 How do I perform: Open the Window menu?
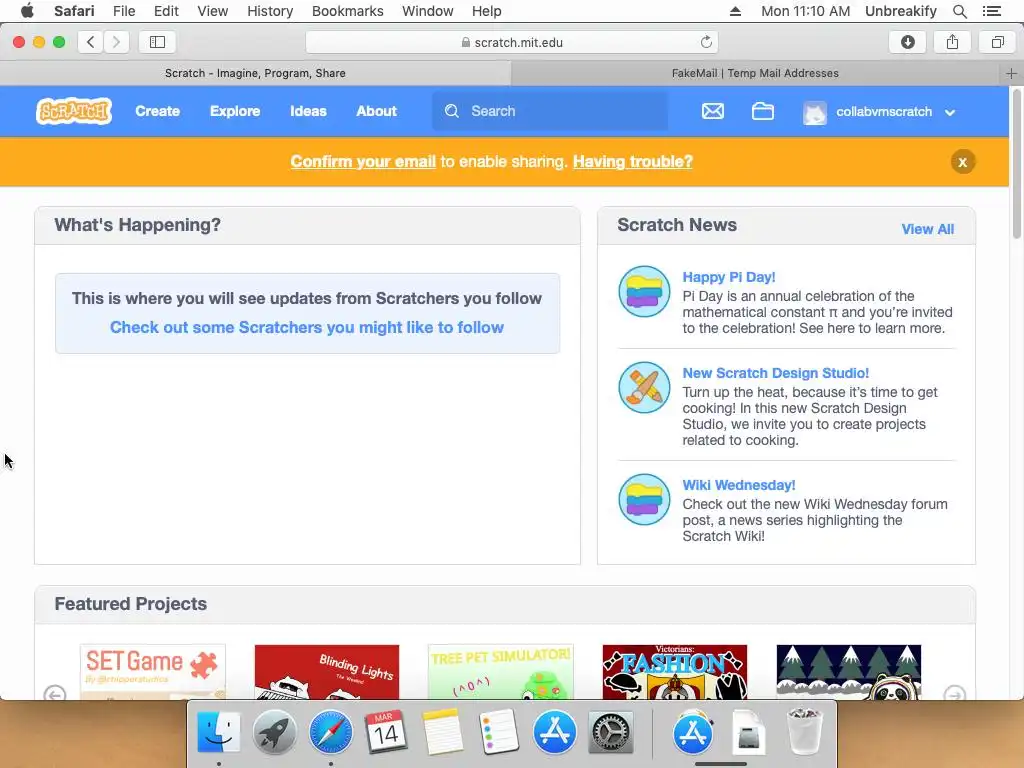pos(428,11)
